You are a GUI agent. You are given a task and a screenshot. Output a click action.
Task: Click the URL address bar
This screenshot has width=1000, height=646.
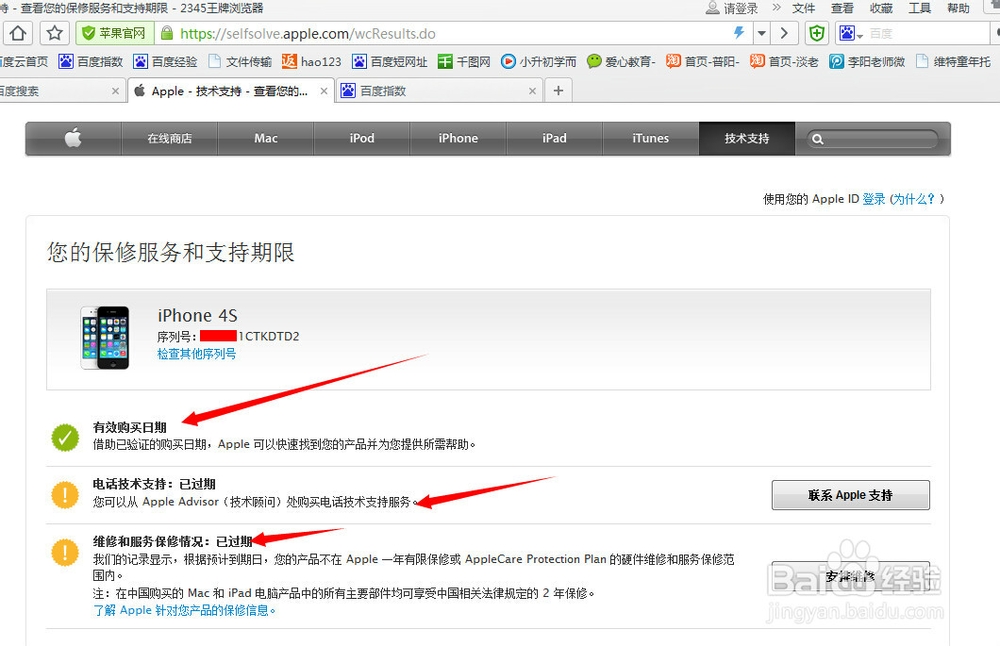pos(453,33)
